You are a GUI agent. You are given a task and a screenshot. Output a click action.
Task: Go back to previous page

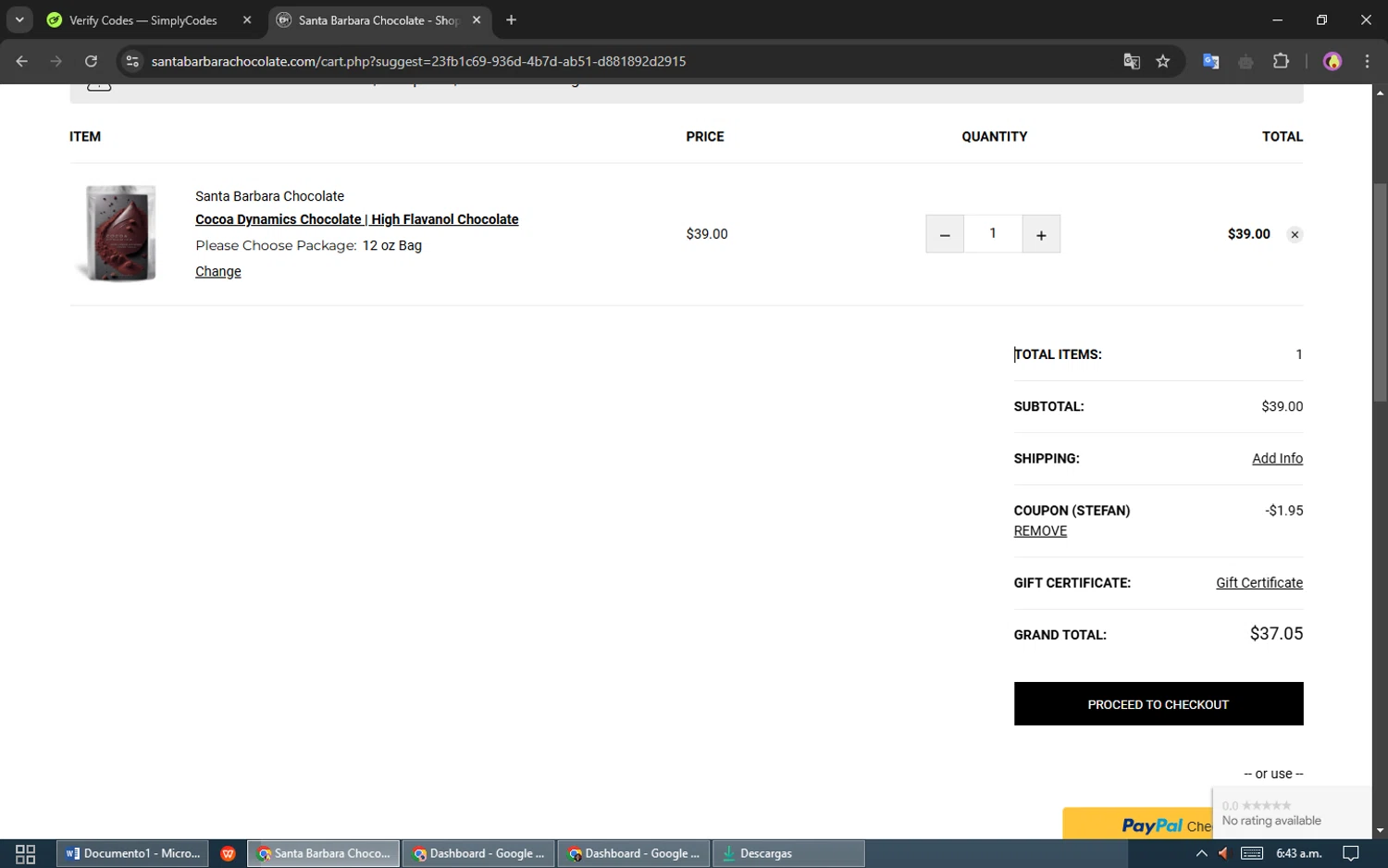[22, 61]
